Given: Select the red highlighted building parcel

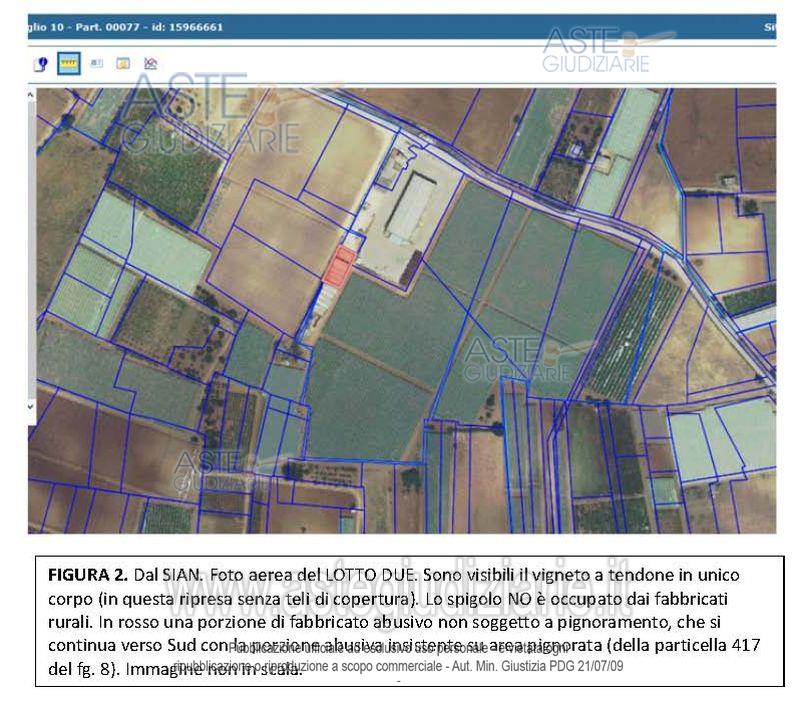Looking at the screenshot, I should tap(340, 267).
